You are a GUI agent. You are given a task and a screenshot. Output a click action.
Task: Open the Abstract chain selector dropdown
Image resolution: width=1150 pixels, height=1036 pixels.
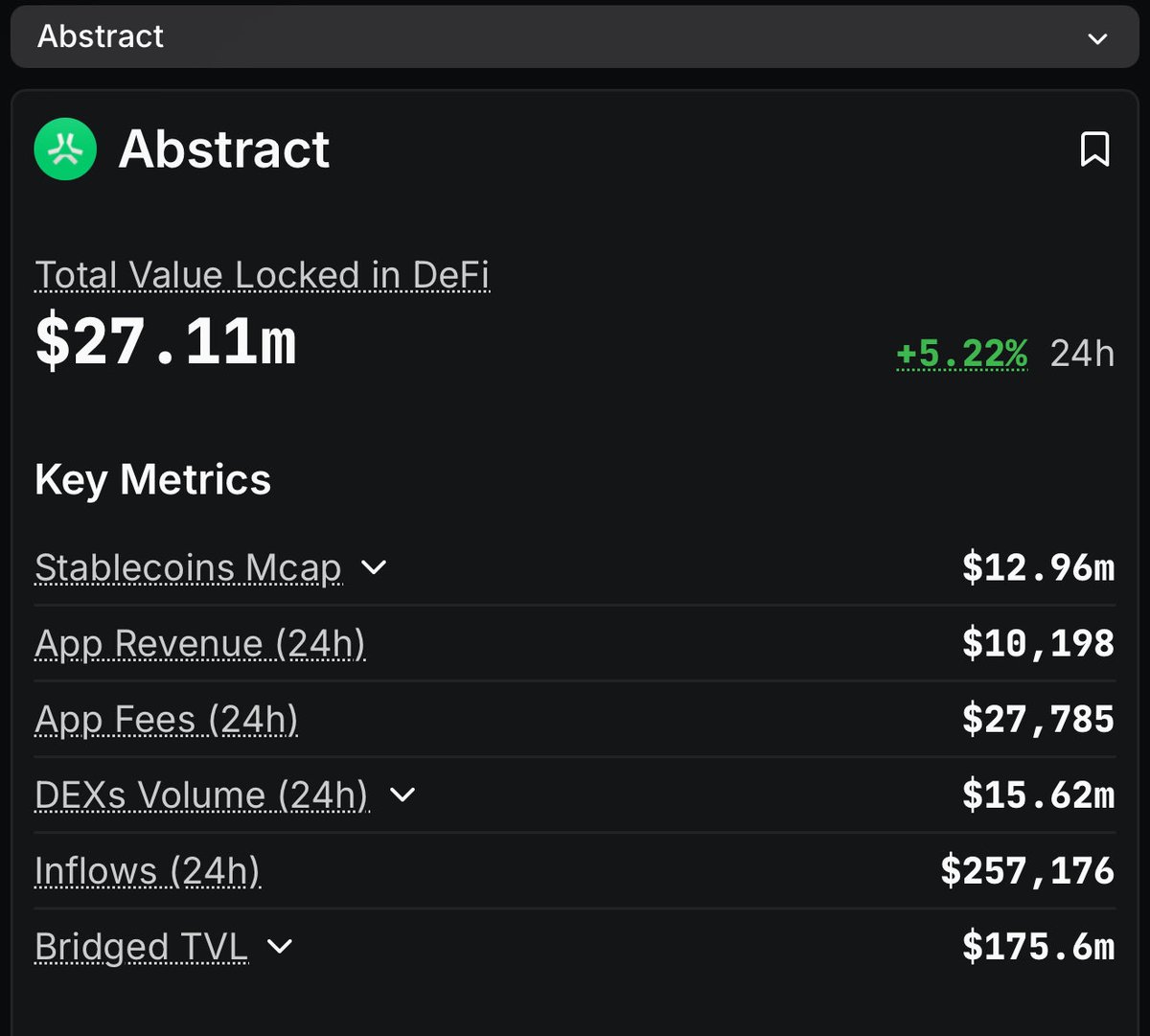point(574,36)
